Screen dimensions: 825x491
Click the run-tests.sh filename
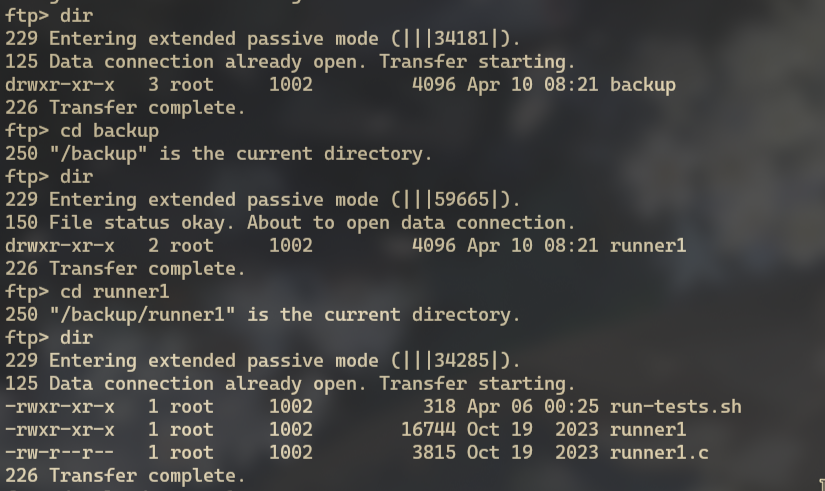click(x=676, y=407)
